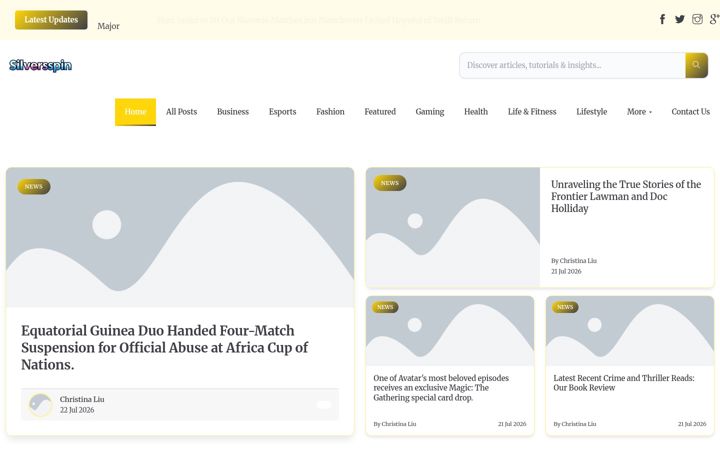Open the Avatar Magic: The Gathering article
This screenshot has width=720, height=450.
point(441,388)
